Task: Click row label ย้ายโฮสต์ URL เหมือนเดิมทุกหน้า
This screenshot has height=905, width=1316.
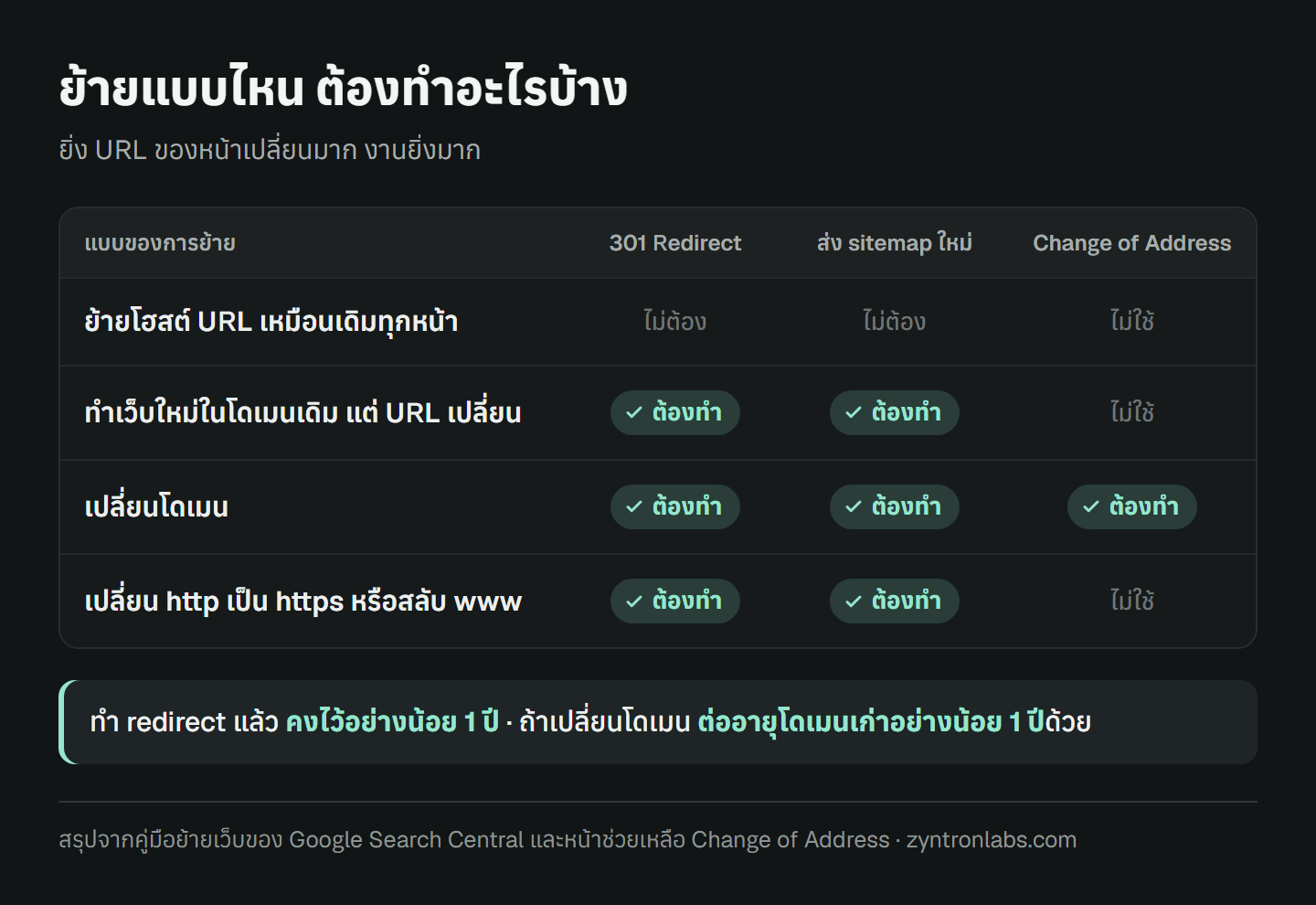Action: pos(271,322)
